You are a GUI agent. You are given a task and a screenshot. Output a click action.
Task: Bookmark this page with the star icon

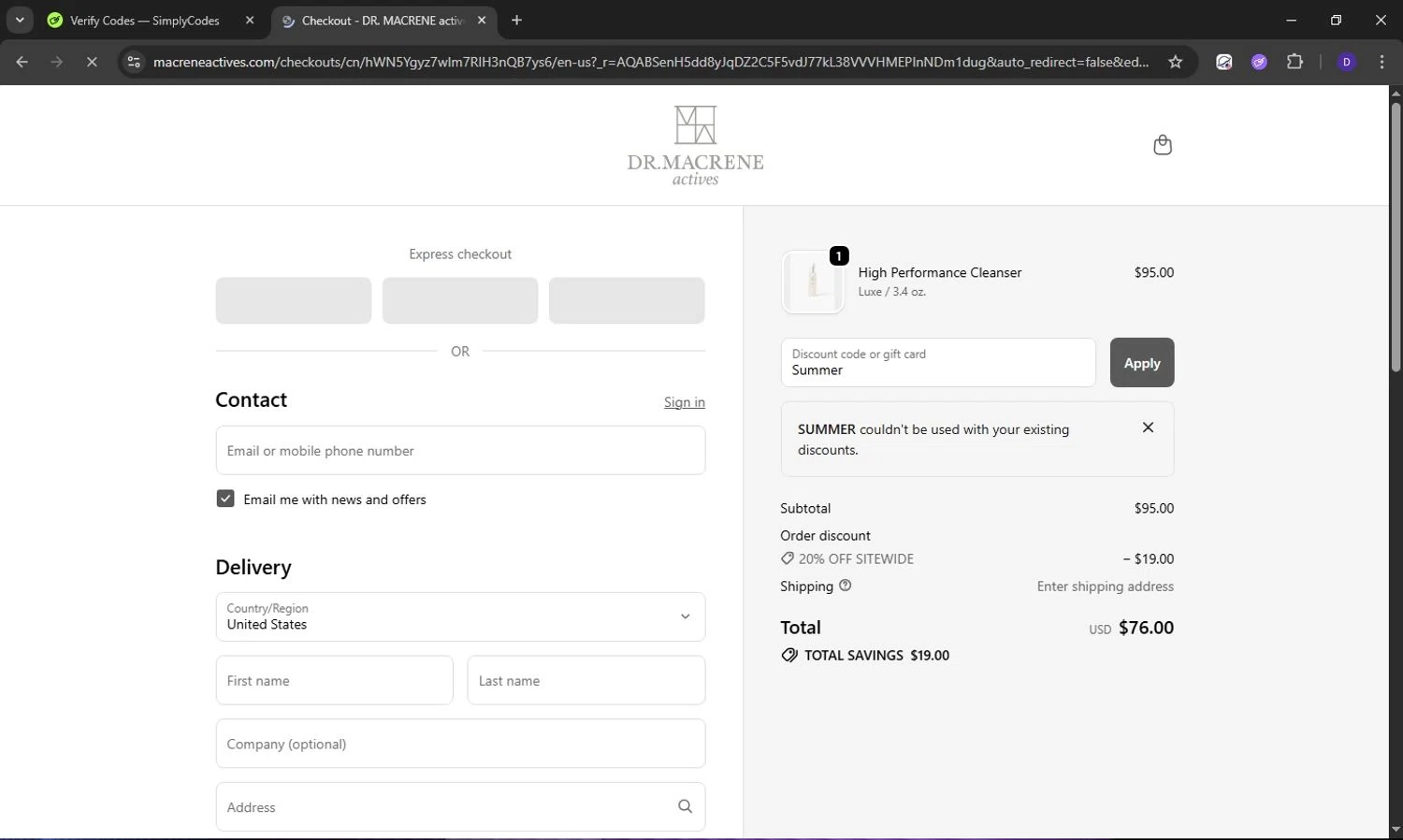click(1176, 62)
